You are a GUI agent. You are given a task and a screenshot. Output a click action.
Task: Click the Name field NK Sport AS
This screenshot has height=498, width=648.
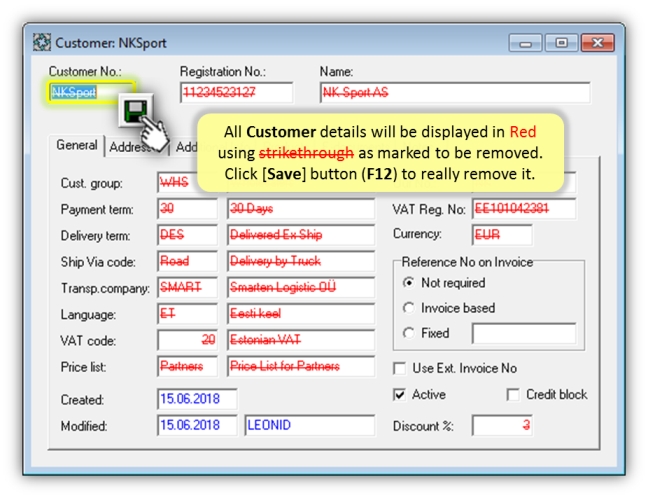455,93
